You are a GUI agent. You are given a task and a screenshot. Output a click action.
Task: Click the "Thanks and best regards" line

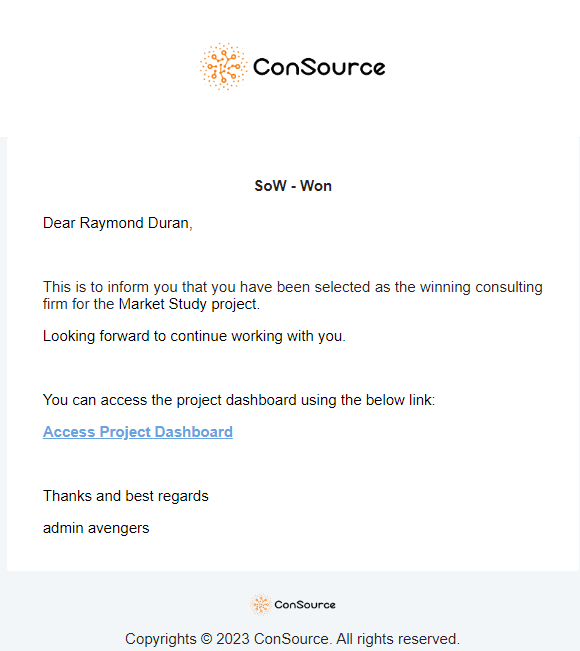click(126, 496)
